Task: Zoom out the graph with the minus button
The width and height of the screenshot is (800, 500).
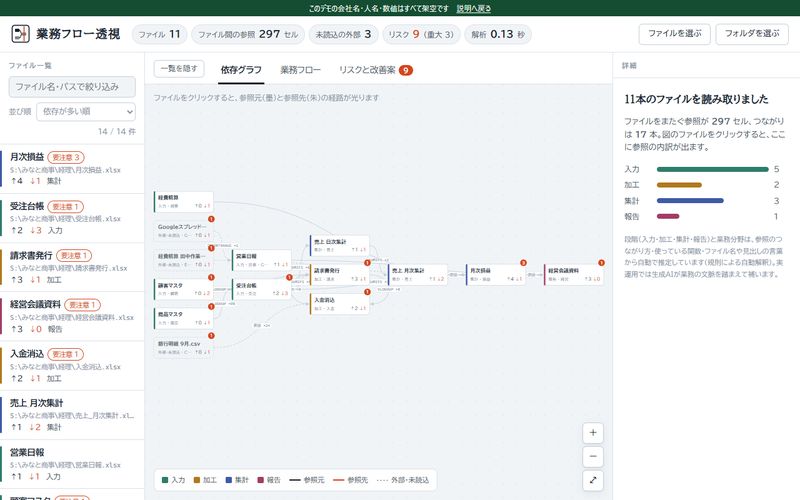Action: pos(593,457)
